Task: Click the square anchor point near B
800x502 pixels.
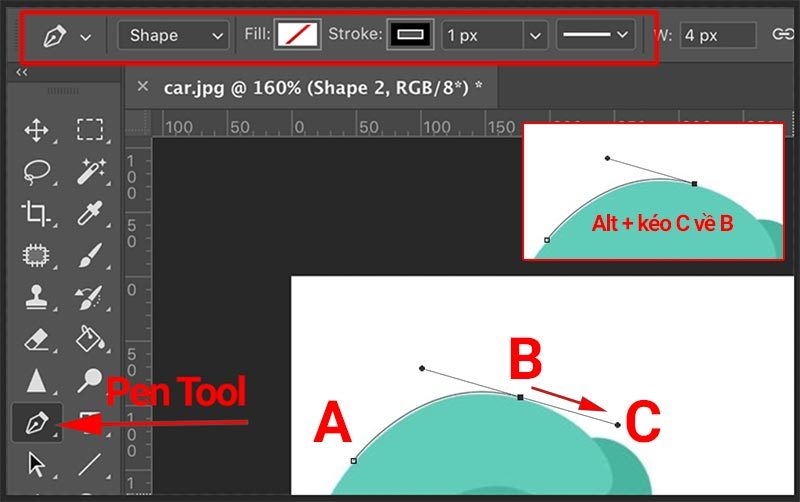Action: click(x=520, y=397)
